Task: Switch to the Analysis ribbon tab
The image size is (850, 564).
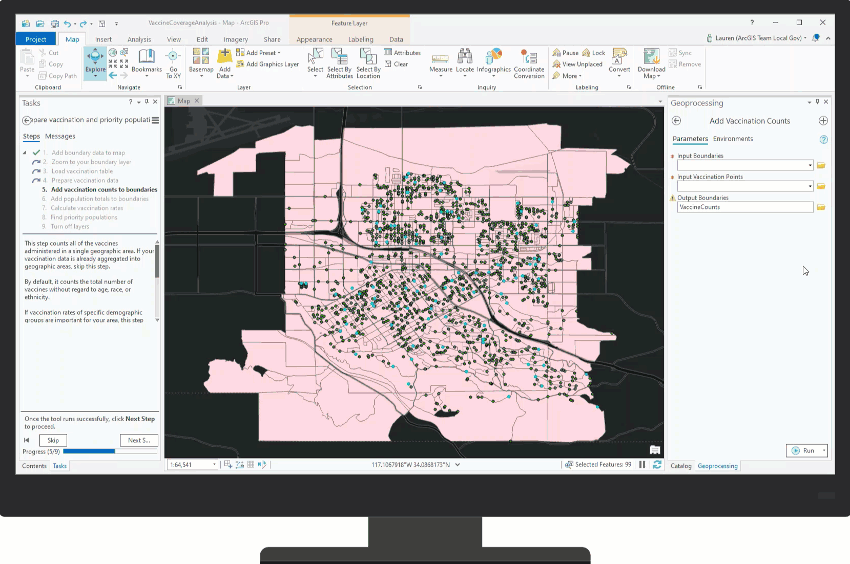Action: (139, 39)
